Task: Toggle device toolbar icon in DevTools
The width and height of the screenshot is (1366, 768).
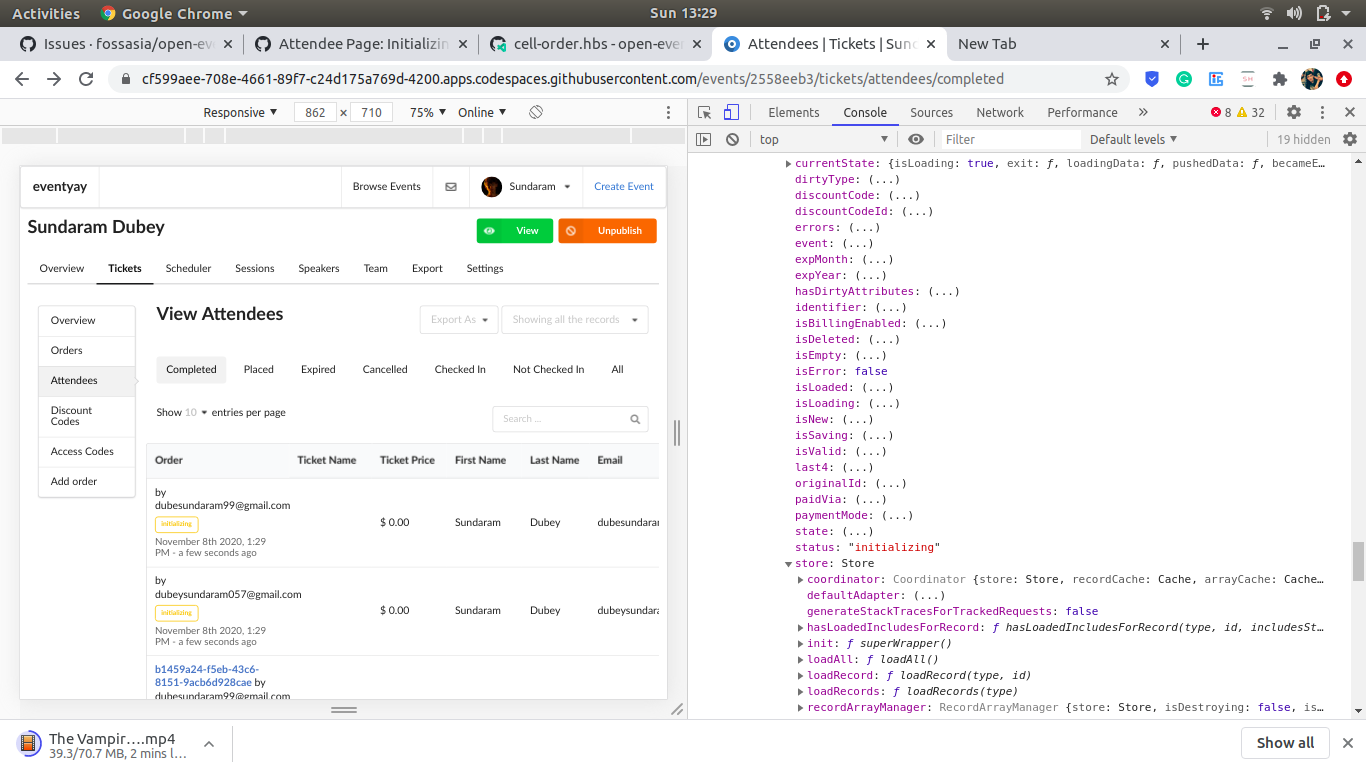Action: pyautogui.click(x=732, y=112)
